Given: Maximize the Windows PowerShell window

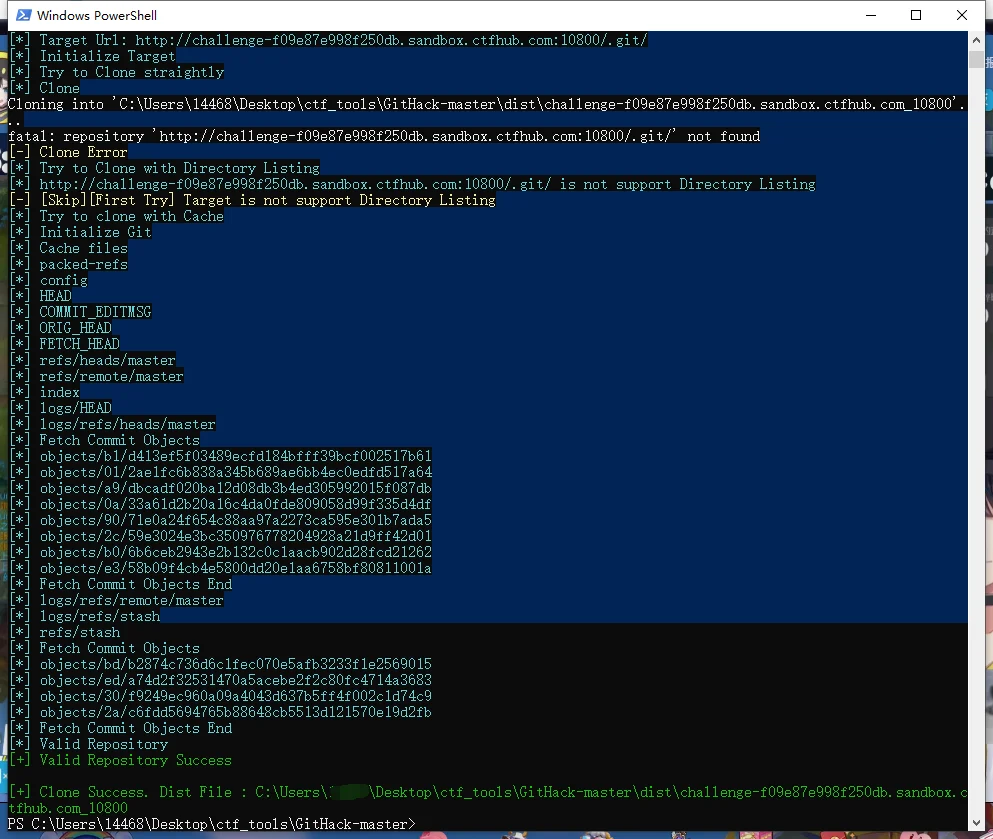Looking at the screenshot, I should 916,15.
